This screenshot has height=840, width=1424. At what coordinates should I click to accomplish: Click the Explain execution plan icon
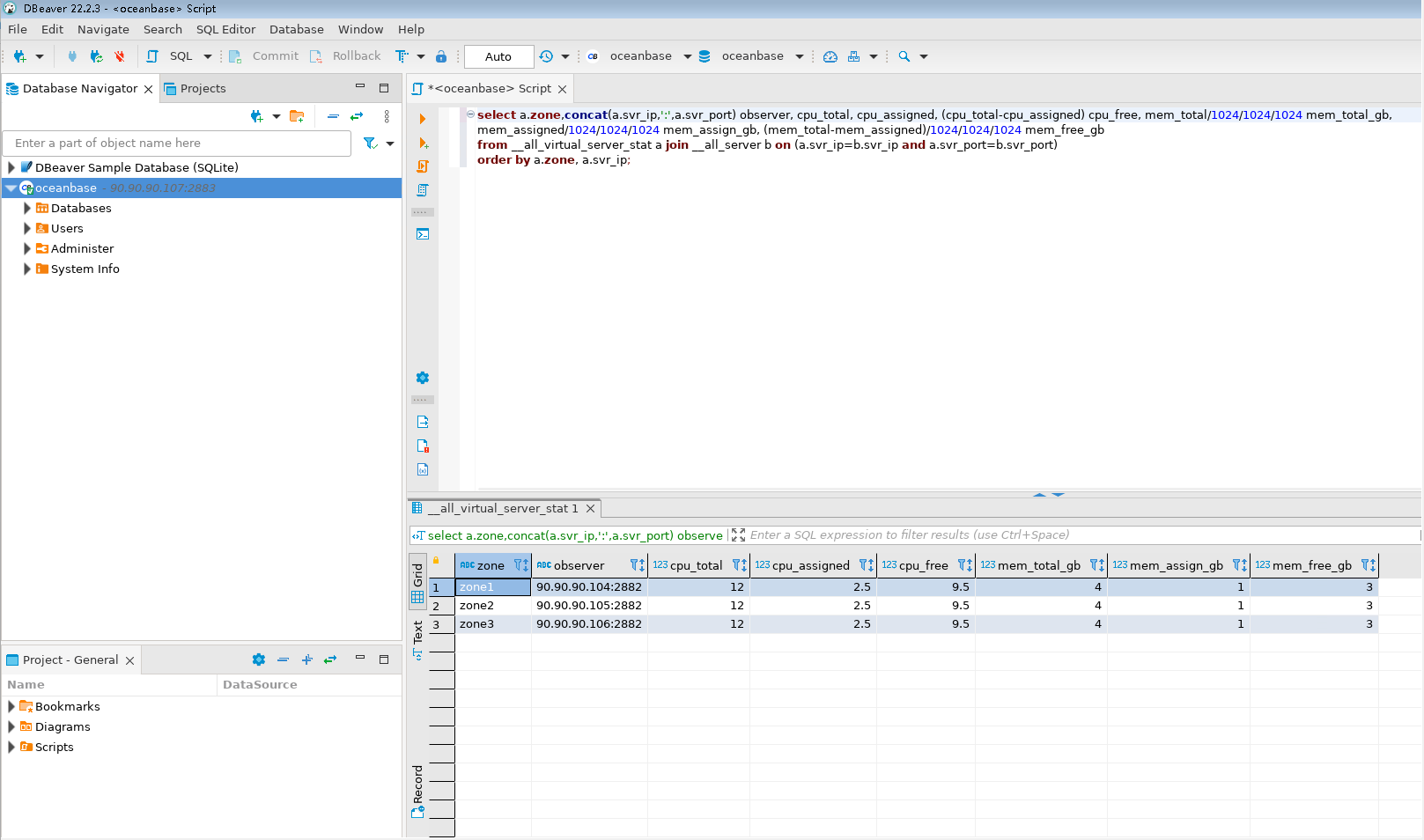(423, 190)
